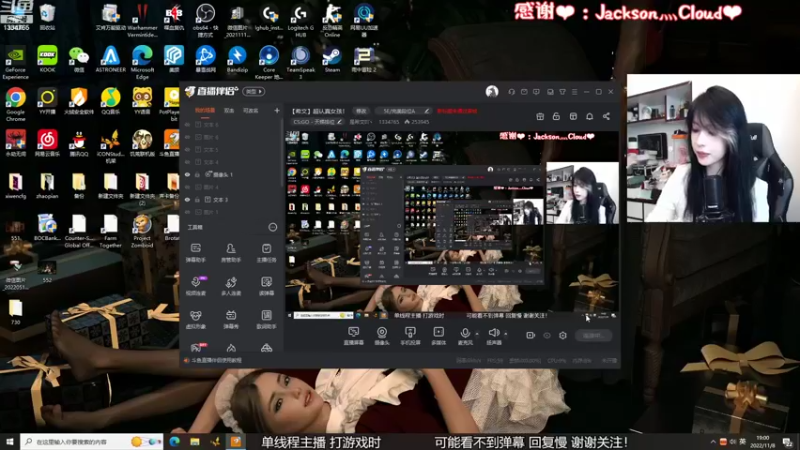Open File Explorer from the taskbar
The height and width of the screenshot is (450, 800).
point(195,441)
